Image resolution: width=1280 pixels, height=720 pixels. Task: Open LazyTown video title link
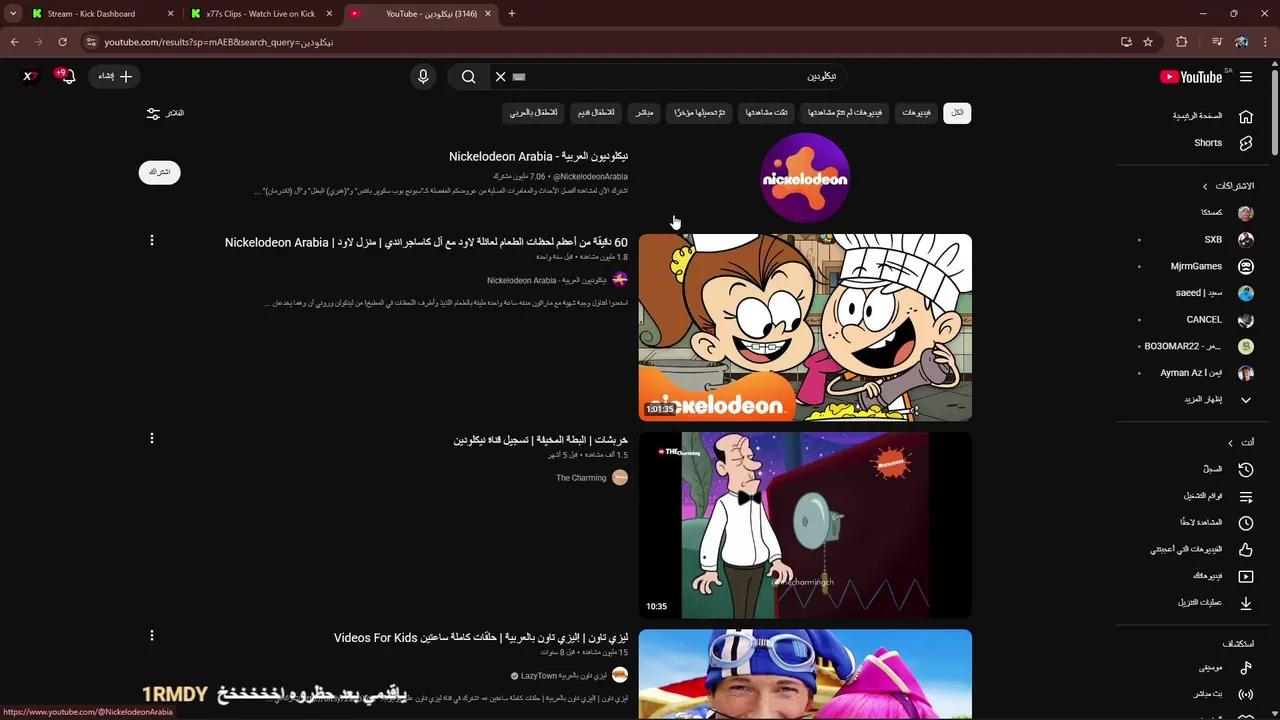481,638
